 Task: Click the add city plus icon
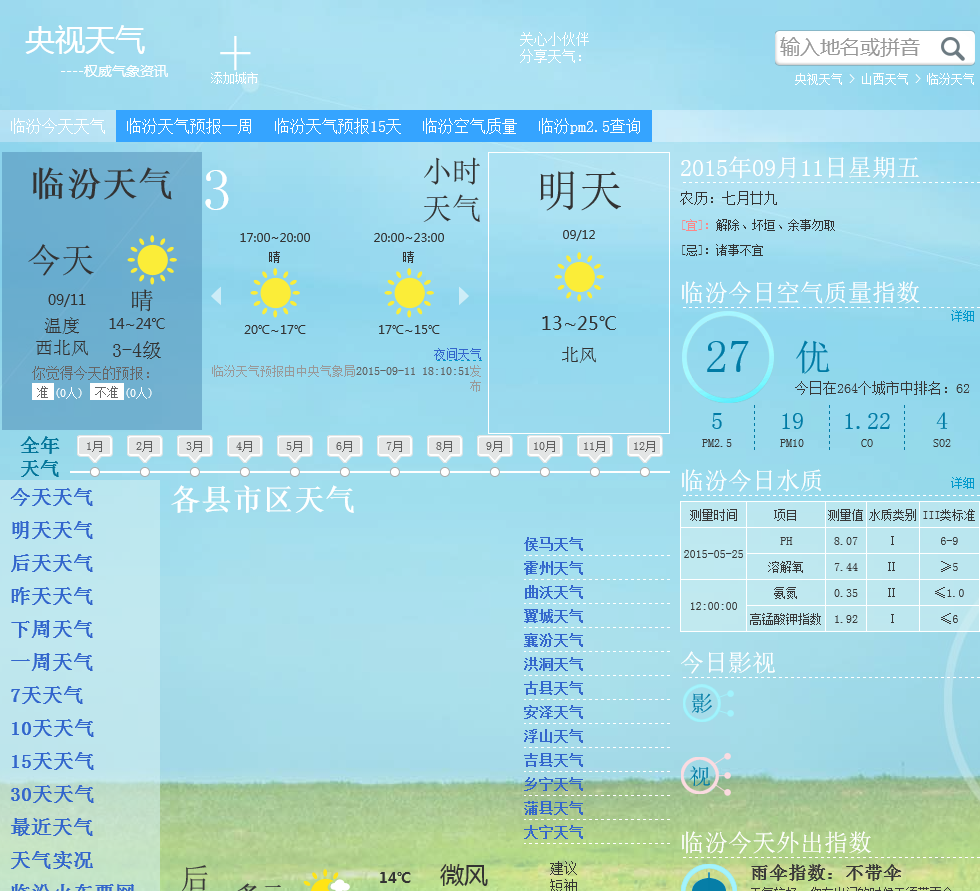click(x=235, y=52)
